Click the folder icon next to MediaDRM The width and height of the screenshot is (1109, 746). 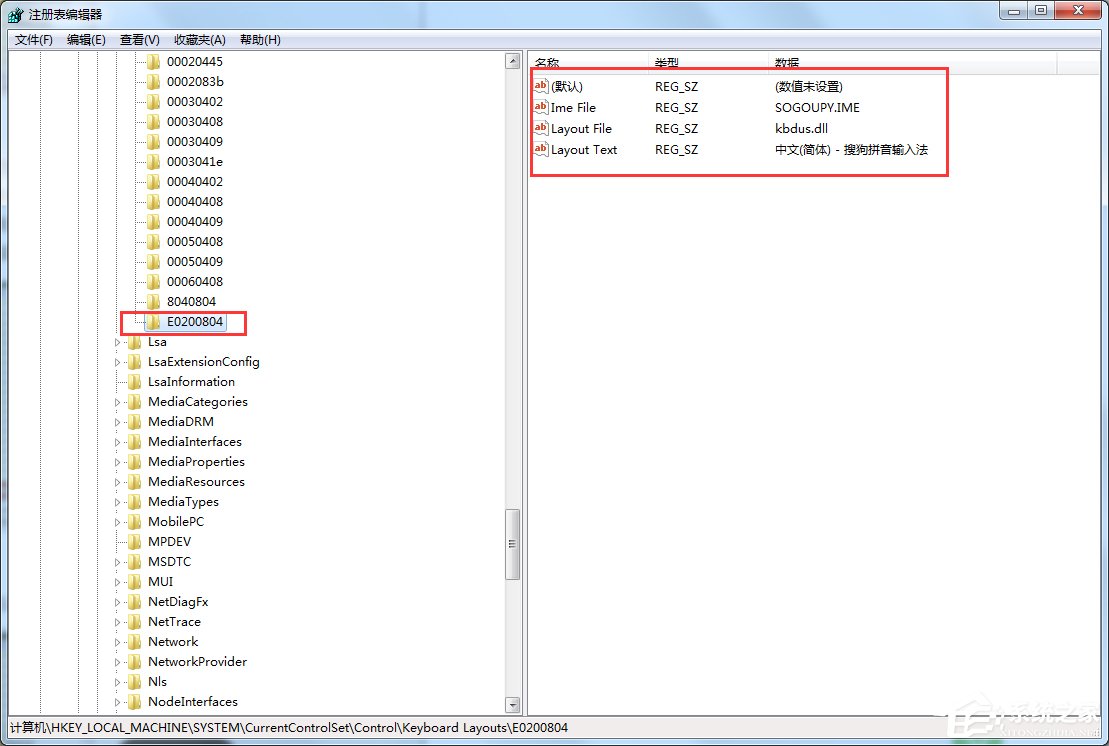tap(135, 421)
